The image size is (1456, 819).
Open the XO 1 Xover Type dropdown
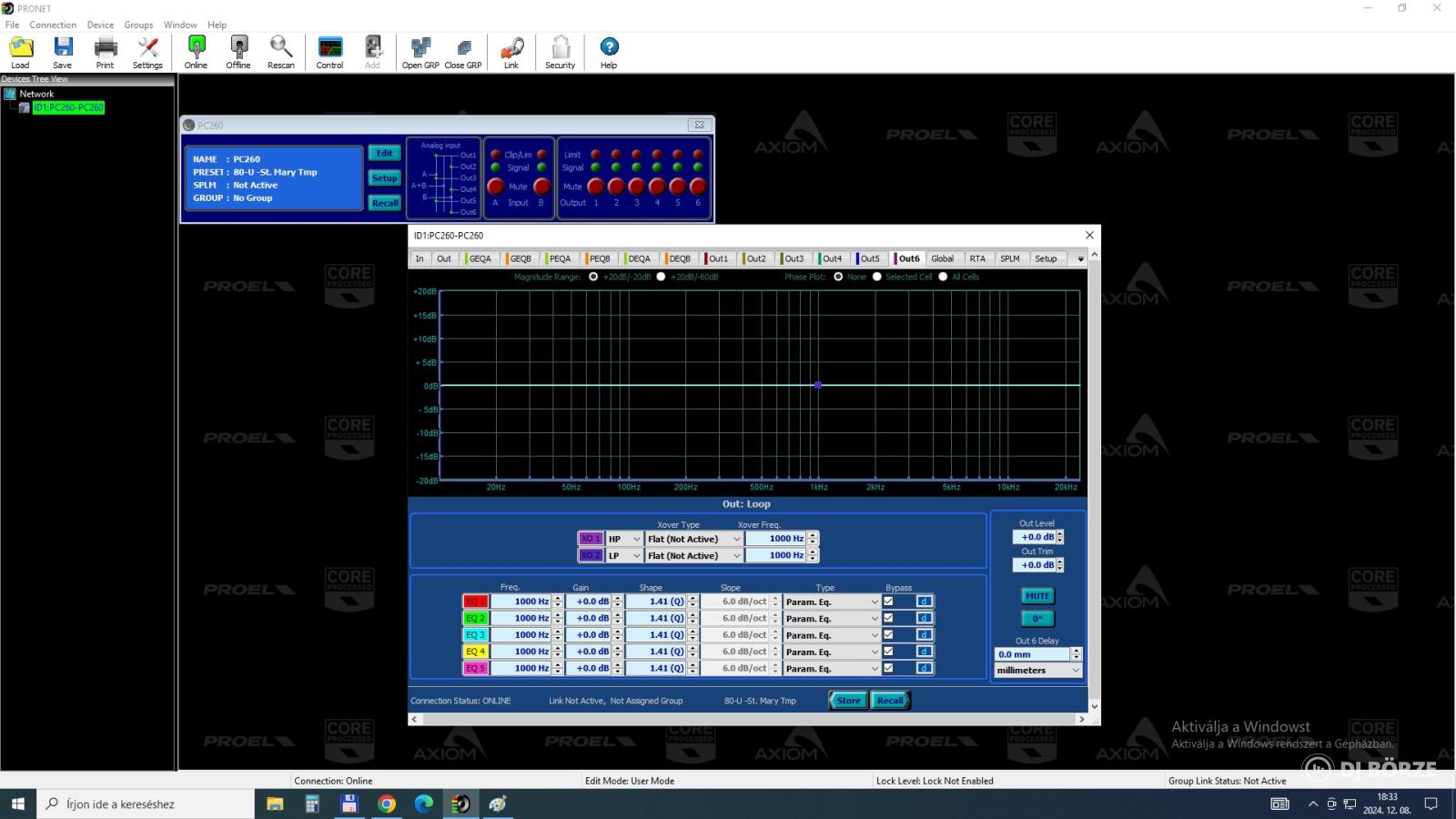point(693,539)
